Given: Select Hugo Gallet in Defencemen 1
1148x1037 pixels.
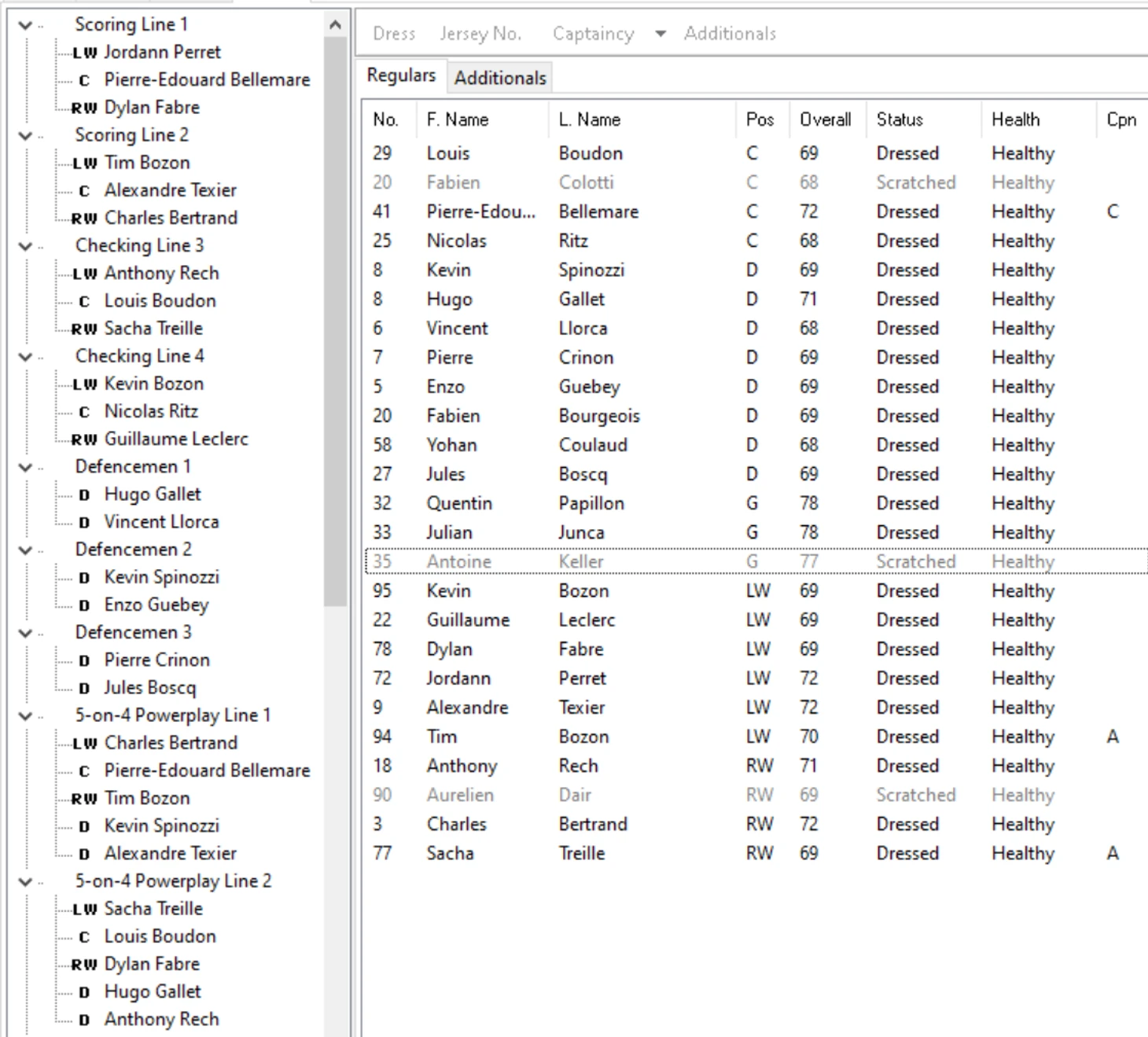Looking at the screenshot, I should 153,495.
